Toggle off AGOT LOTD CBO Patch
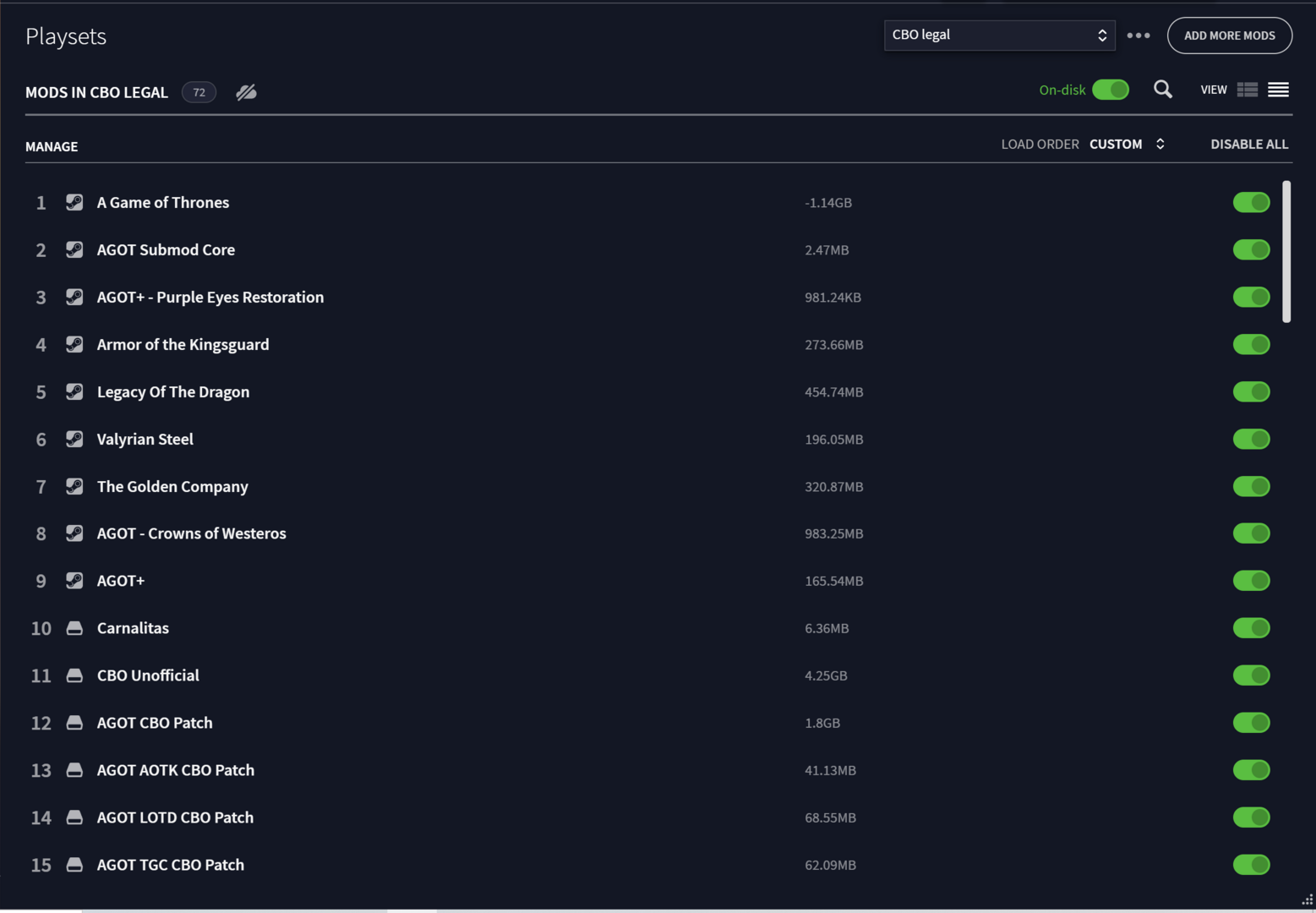Image resolution: width=1316 pixels, height=913 pixels. click(1251, 817)
